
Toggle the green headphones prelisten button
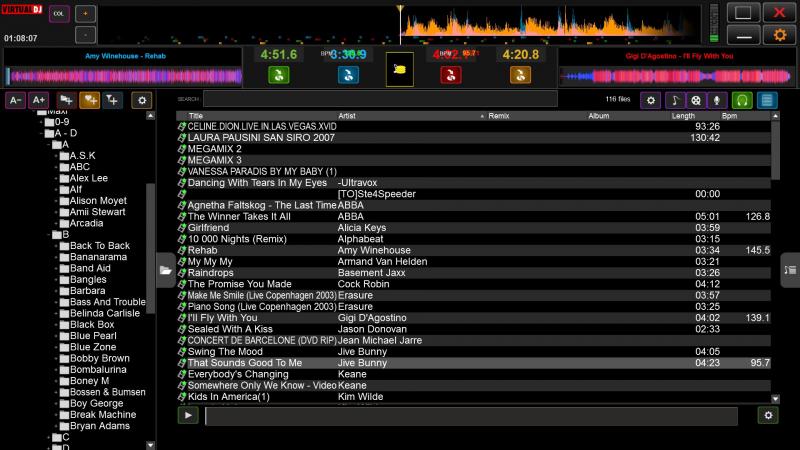coord(742,100)
